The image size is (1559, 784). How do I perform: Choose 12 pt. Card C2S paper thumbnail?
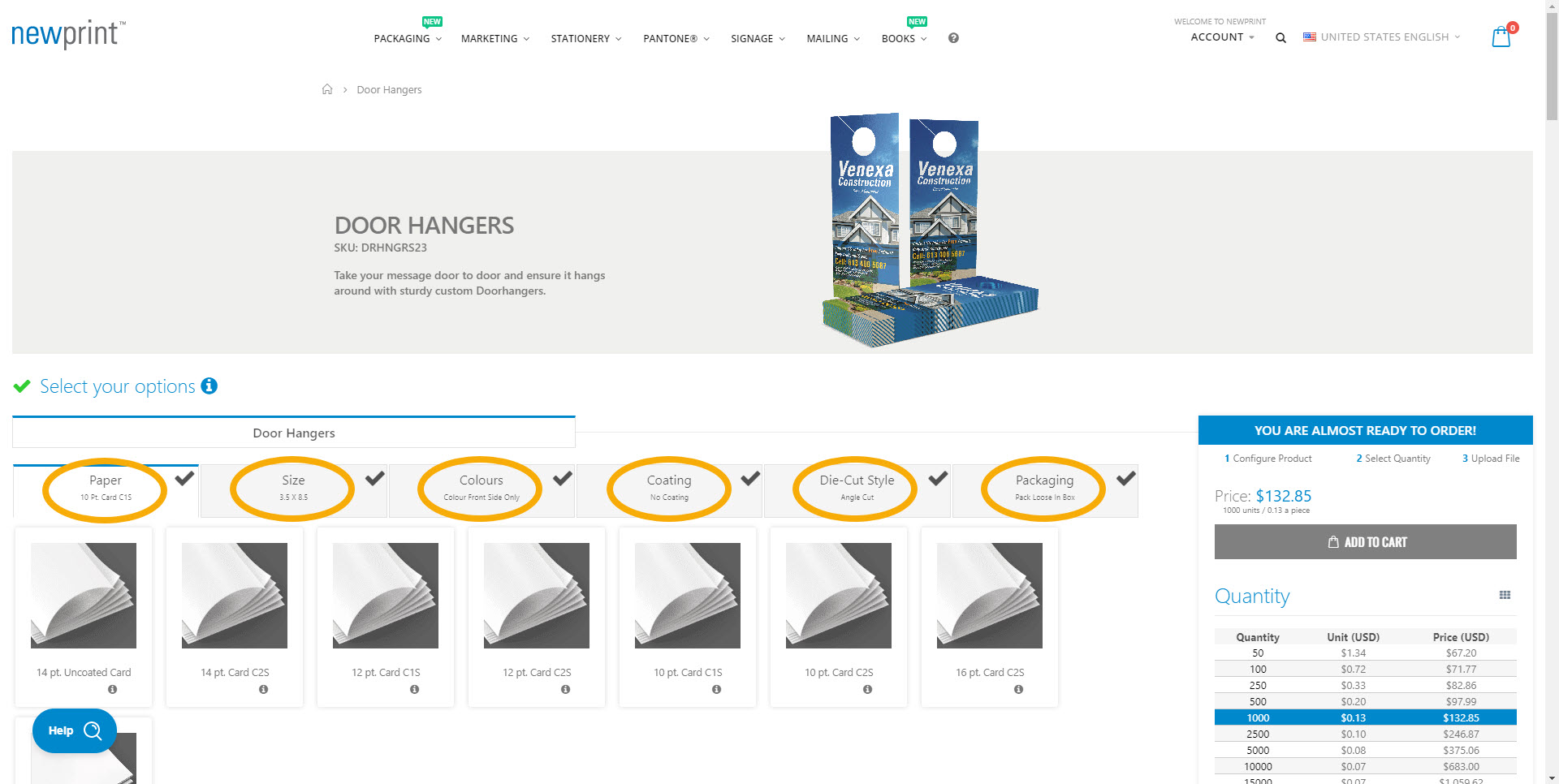(x=537, y=596)
